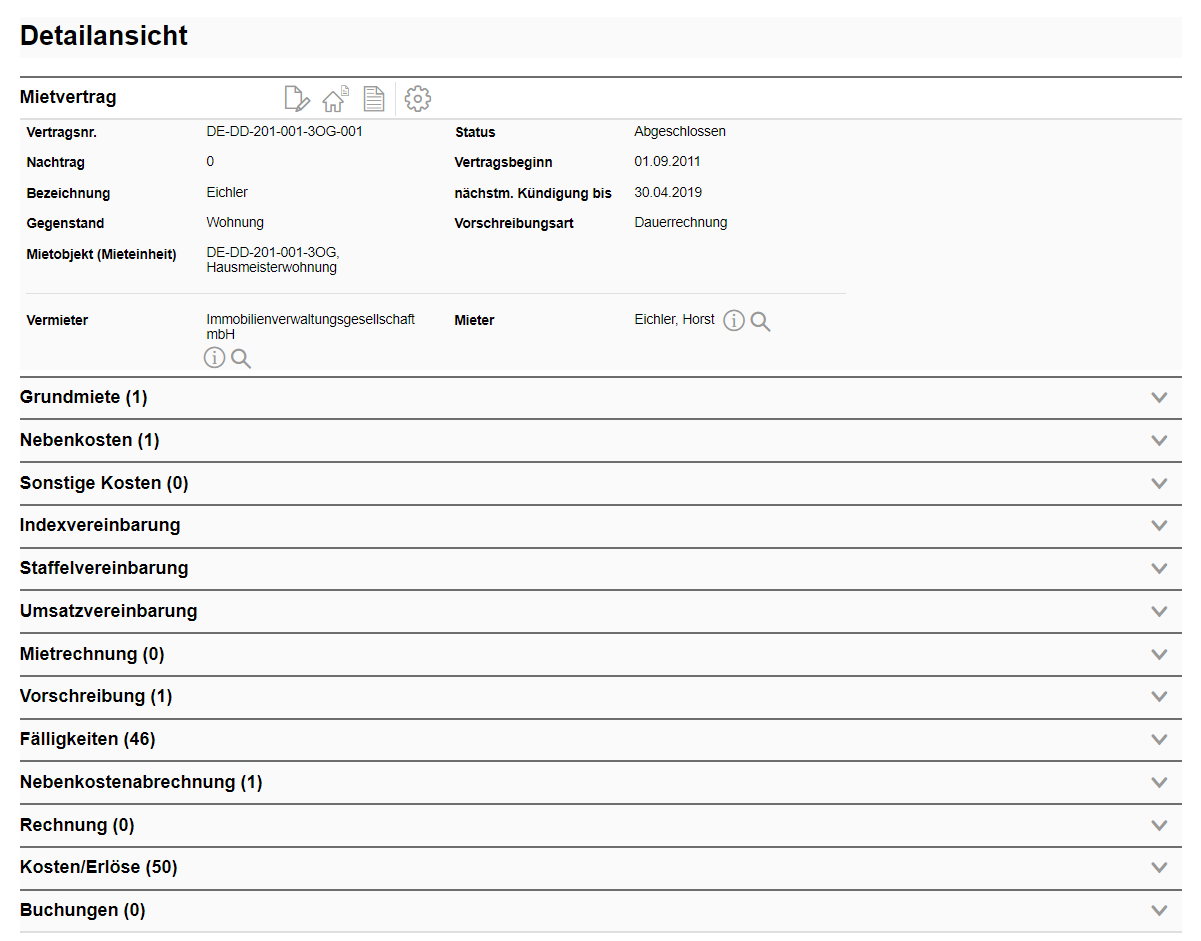Expand Umsatzvereinbarung with its chevron arrow
Viewport: 1201px width, 941px height.
(1159, 612)
